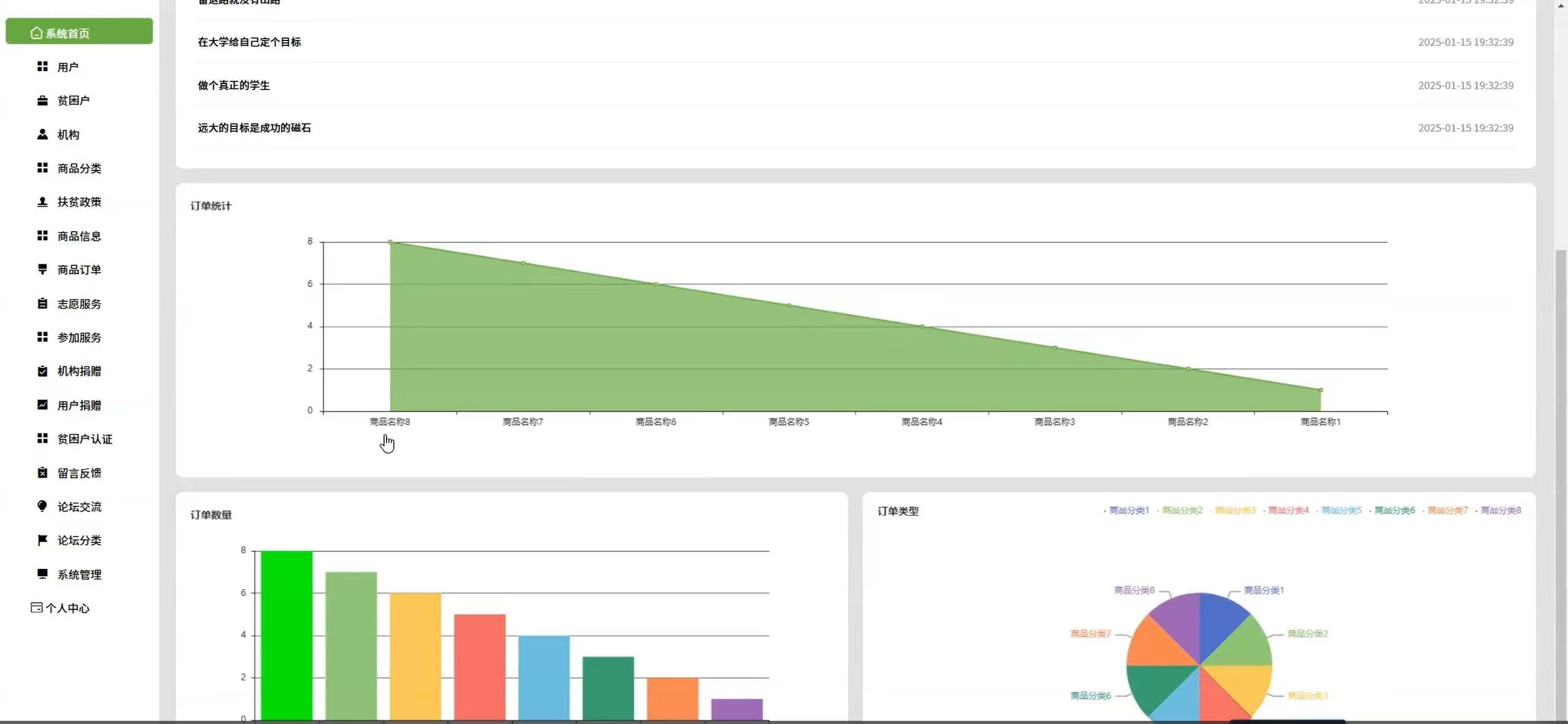Viewport: 1568px width, 724px height.
Task: Click the home icon in 系统首页
Action: (36, 33)
